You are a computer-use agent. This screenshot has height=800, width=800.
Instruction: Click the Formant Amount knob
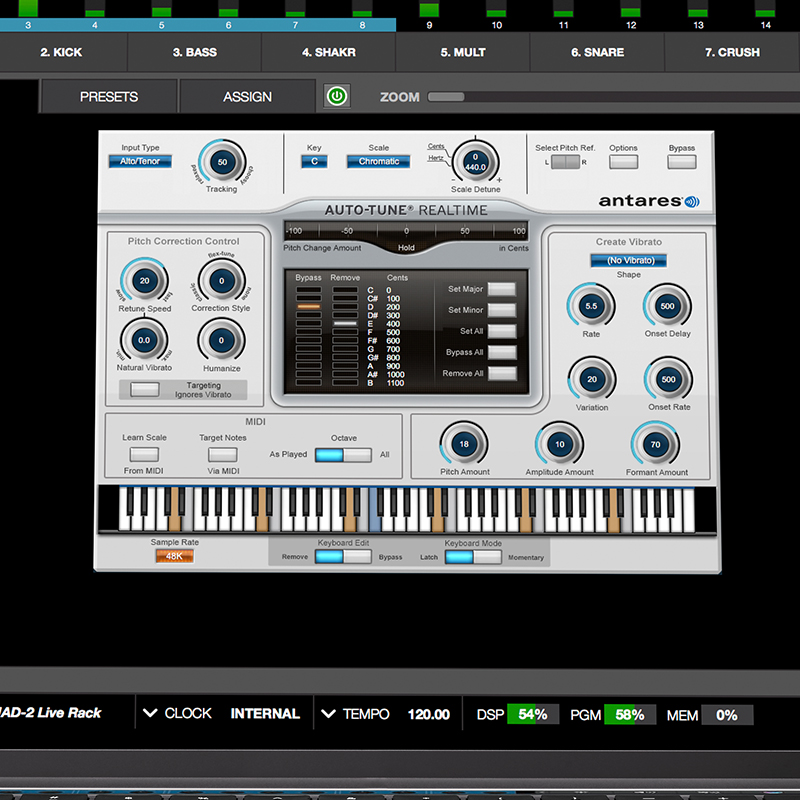tap(656, 444)
